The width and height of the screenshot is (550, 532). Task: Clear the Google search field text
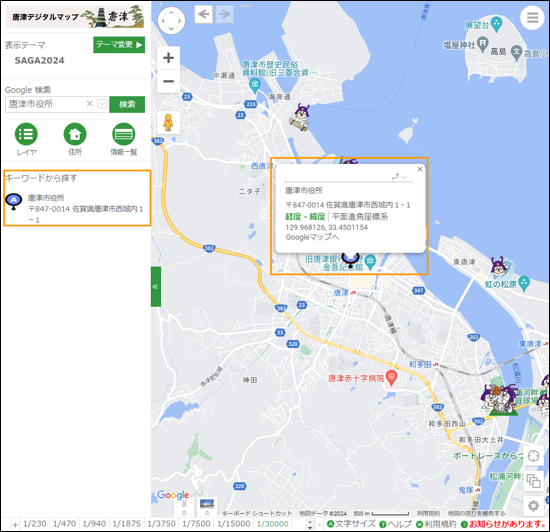(89, 103)
